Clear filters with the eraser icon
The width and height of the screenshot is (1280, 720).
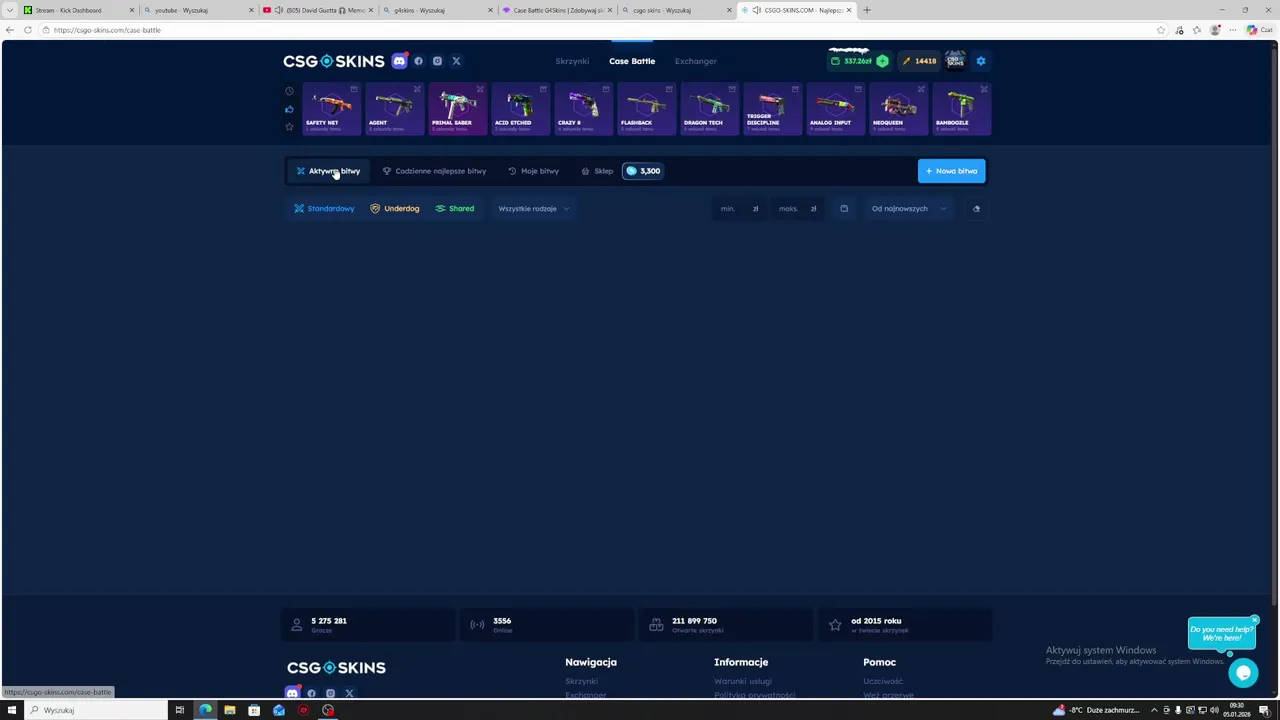[976, 209]
